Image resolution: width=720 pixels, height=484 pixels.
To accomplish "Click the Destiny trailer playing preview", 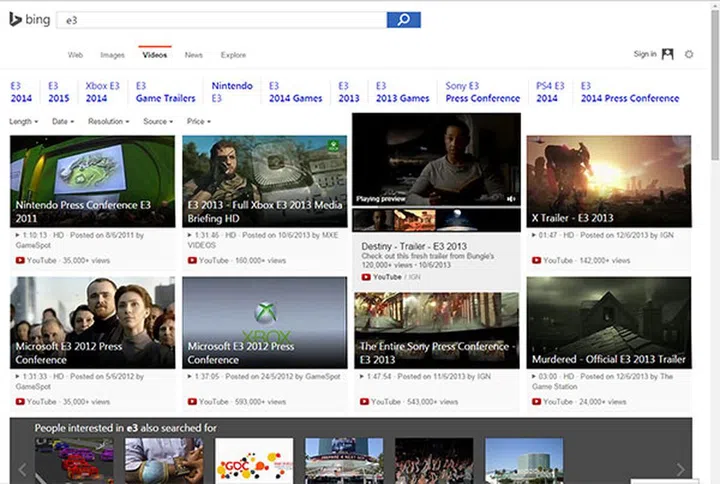I will (x=436, y=159).
